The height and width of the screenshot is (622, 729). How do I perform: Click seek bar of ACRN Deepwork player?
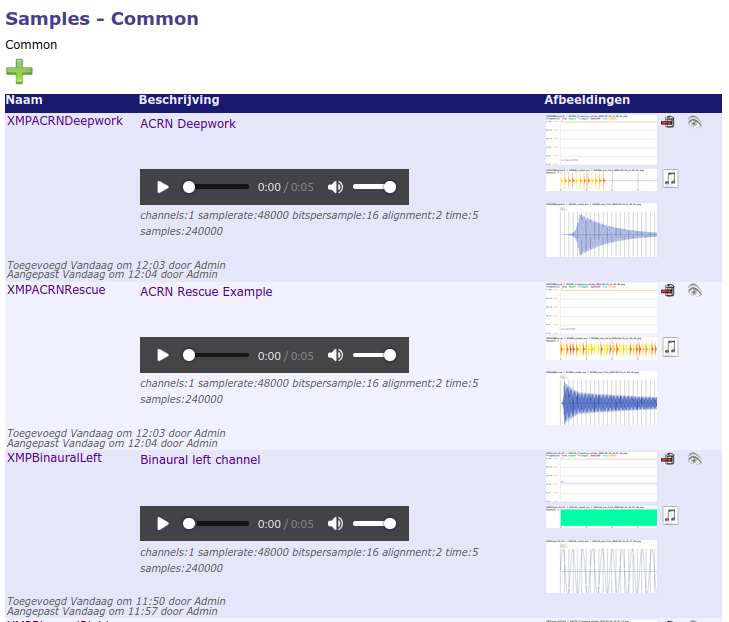tap(216, 187)
